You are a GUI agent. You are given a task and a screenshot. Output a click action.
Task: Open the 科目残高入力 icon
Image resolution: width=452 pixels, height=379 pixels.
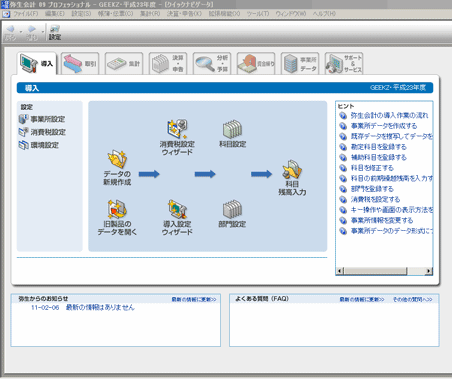click(x=292, y=178)
